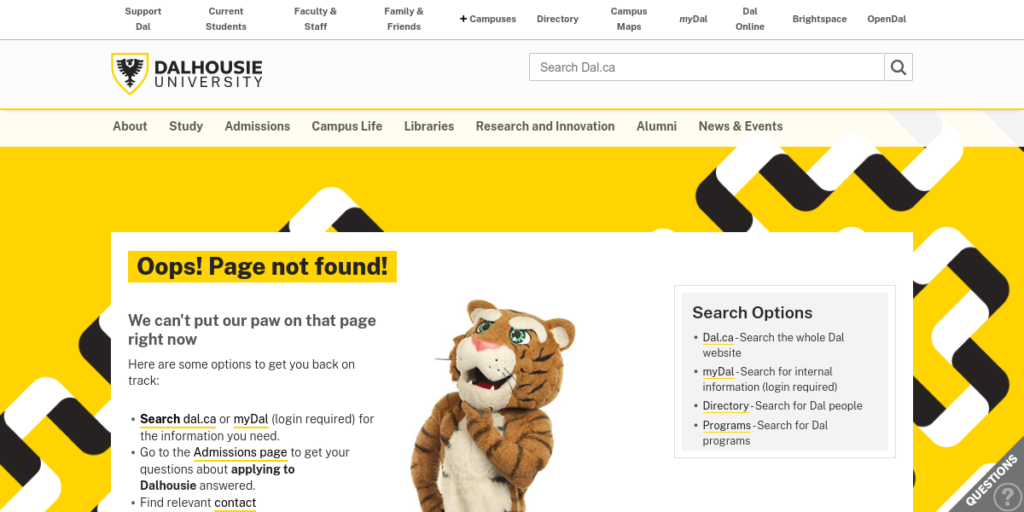The width and height of the screenshot is (1024, 512).
Task: Click myDal link in the options list
Action: pos(251,419)
